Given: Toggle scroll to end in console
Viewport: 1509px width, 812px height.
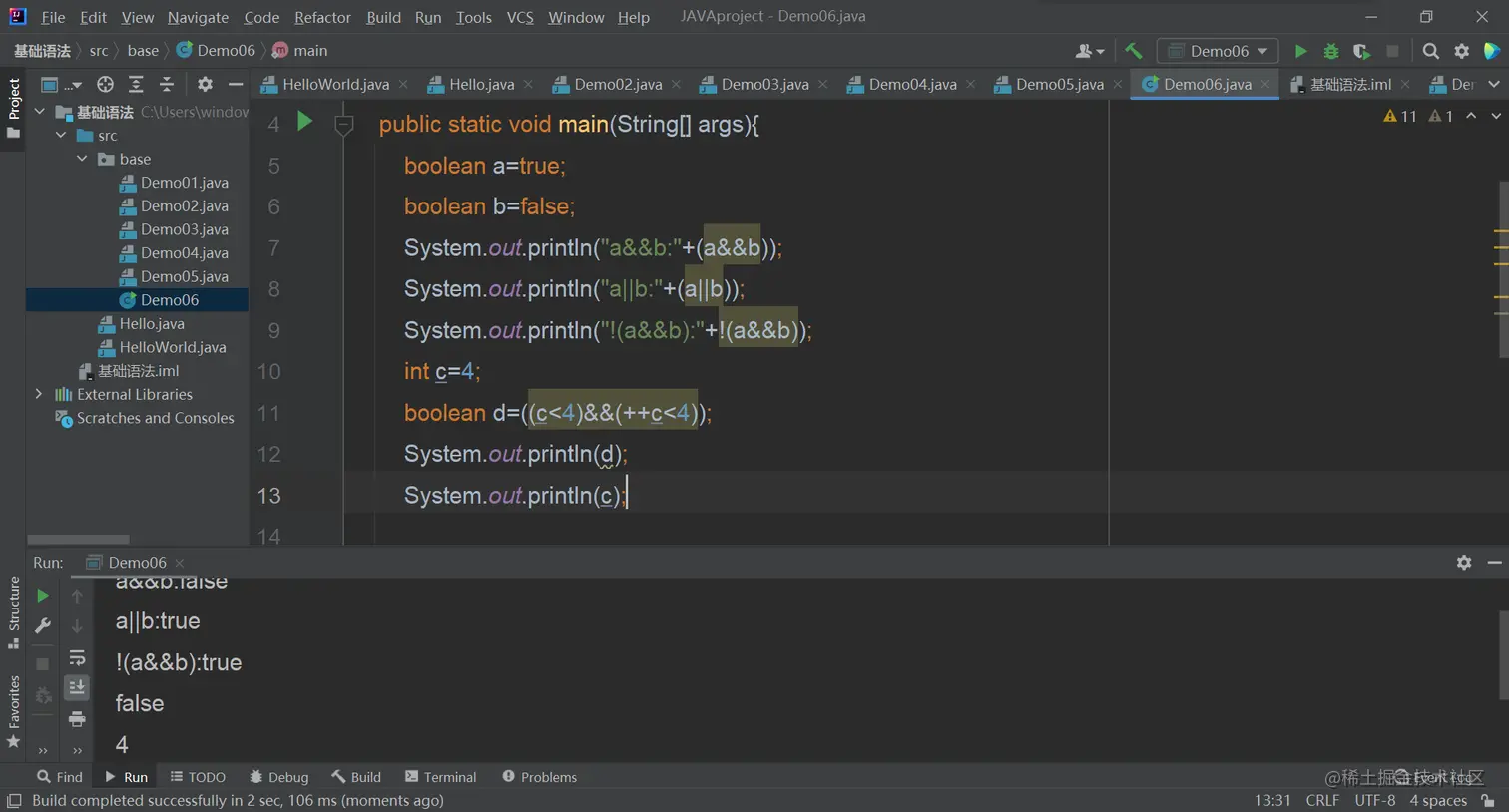Looking at the screenshot, I should tap(77, 687).
